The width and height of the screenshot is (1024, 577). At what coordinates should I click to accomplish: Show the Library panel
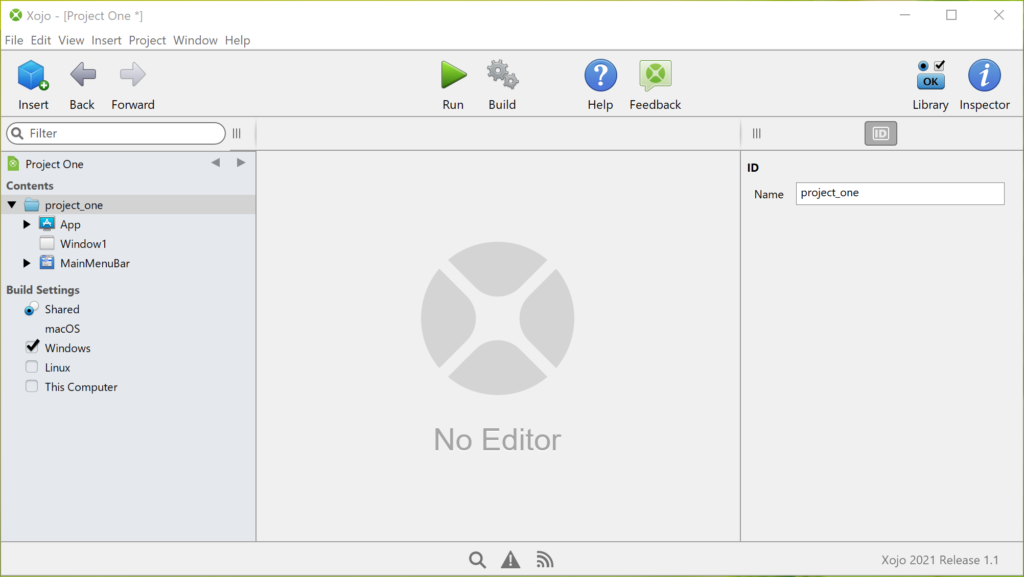coord(930,83)
